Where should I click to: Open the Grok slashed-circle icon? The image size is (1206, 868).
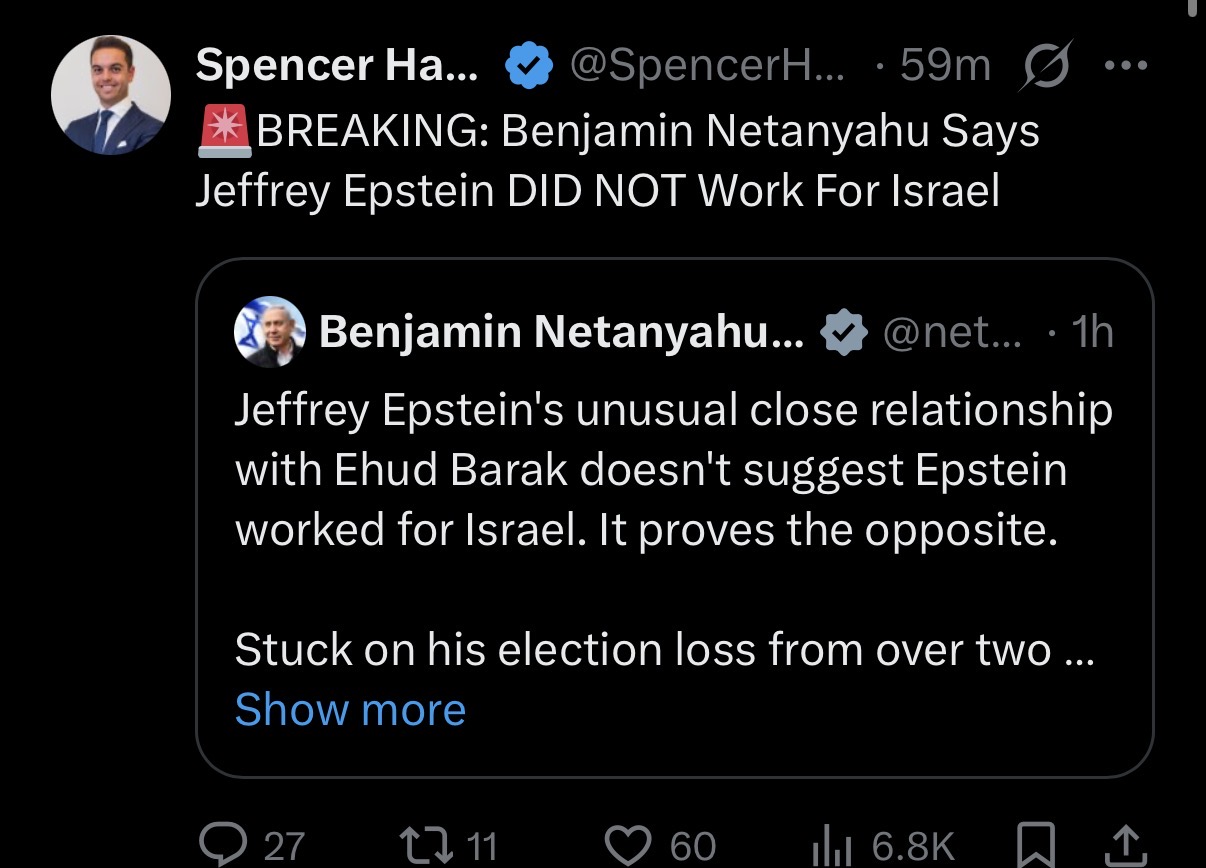pyautogui.click(x=1045, y=67)
